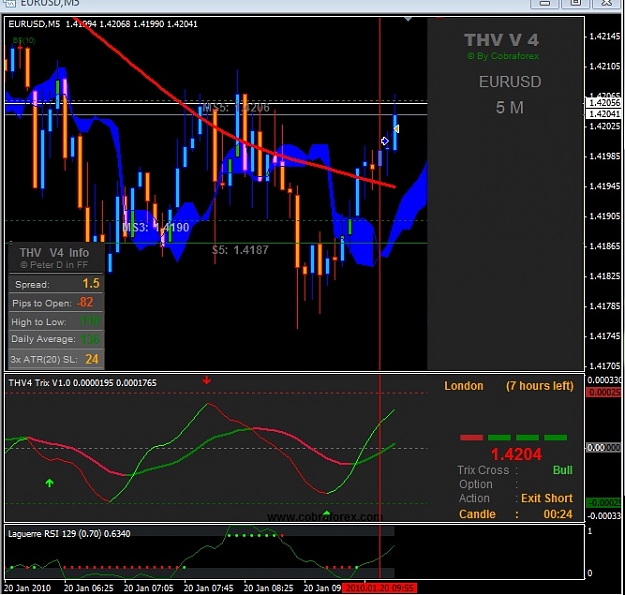
Task: Click the 20 Jan 06:25 time axis label
Action: 88,588
